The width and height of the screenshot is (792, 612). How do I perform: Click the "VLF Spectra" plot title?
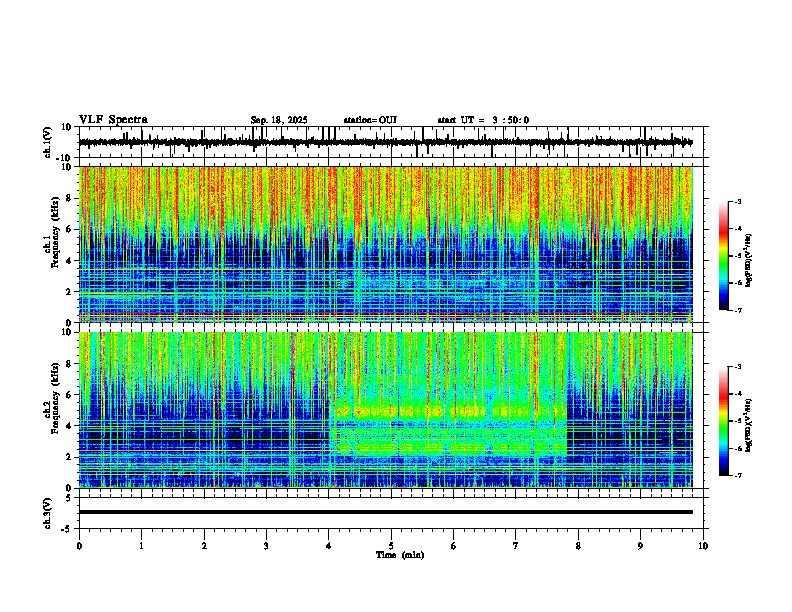[113, 120]
